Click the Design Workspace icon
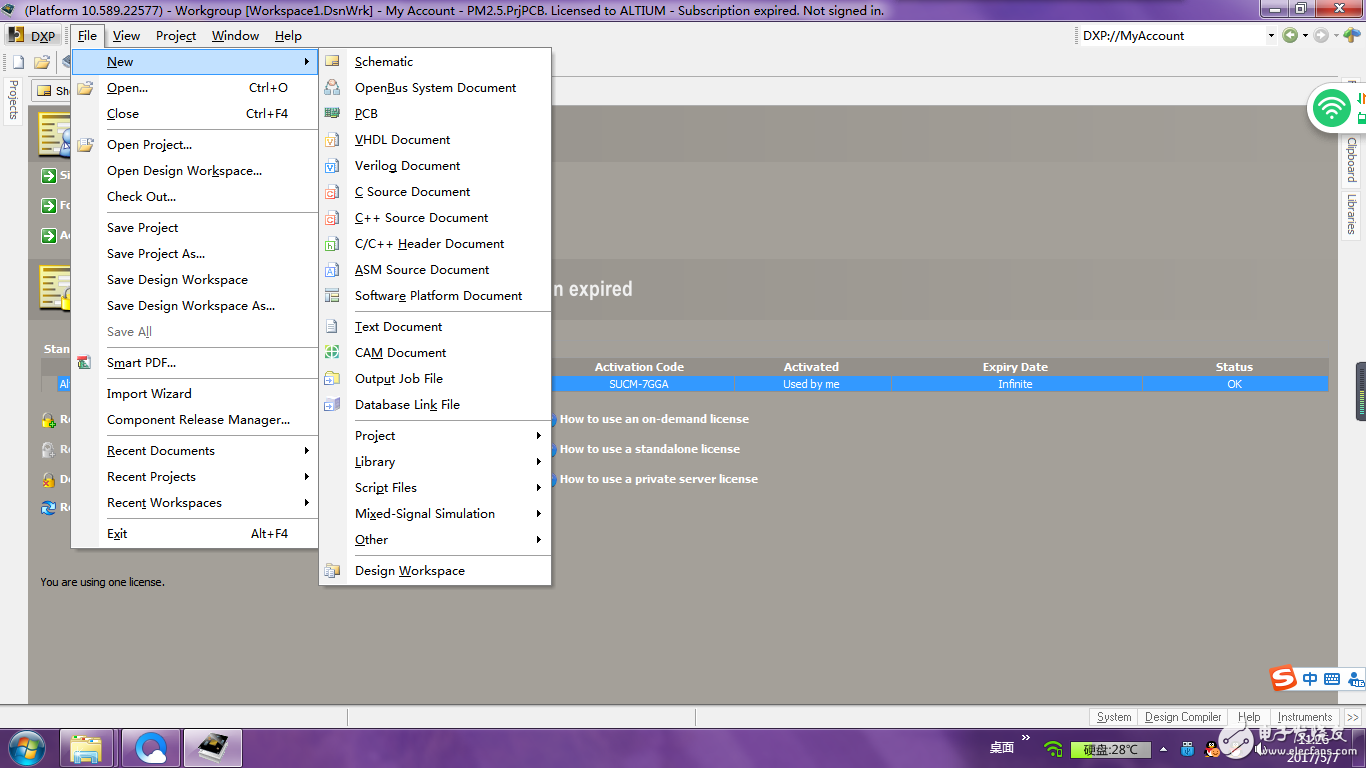This screenshot has height=768, width=1366. tap(332, 570)
